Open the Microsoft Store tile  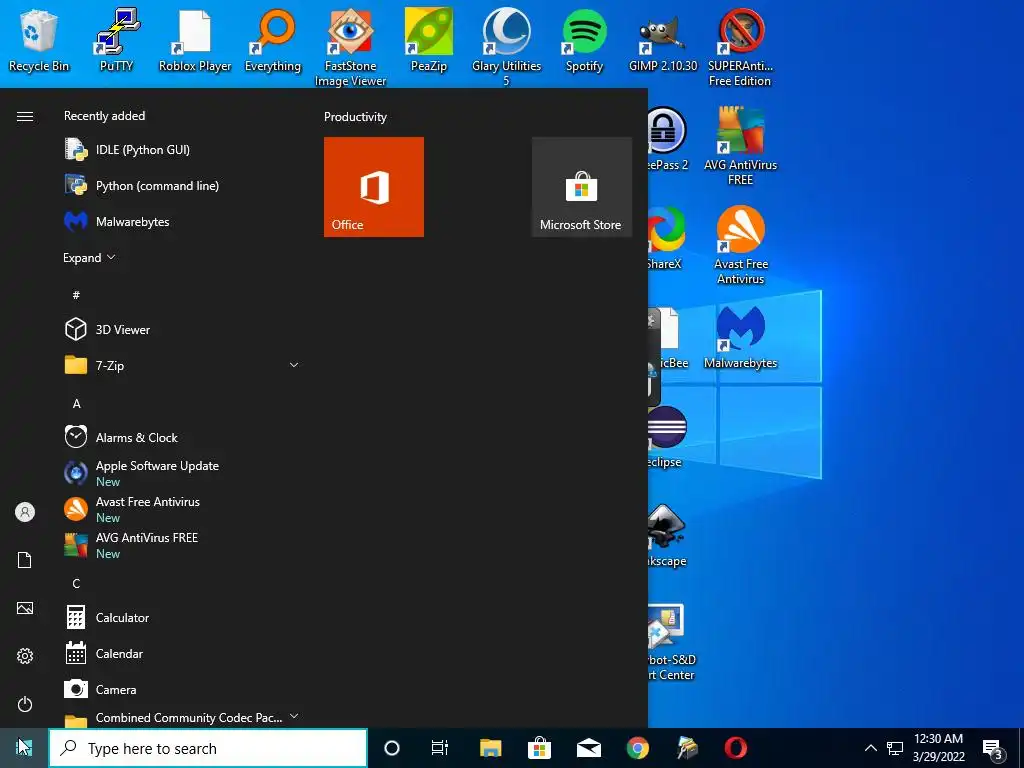(581, 187)
